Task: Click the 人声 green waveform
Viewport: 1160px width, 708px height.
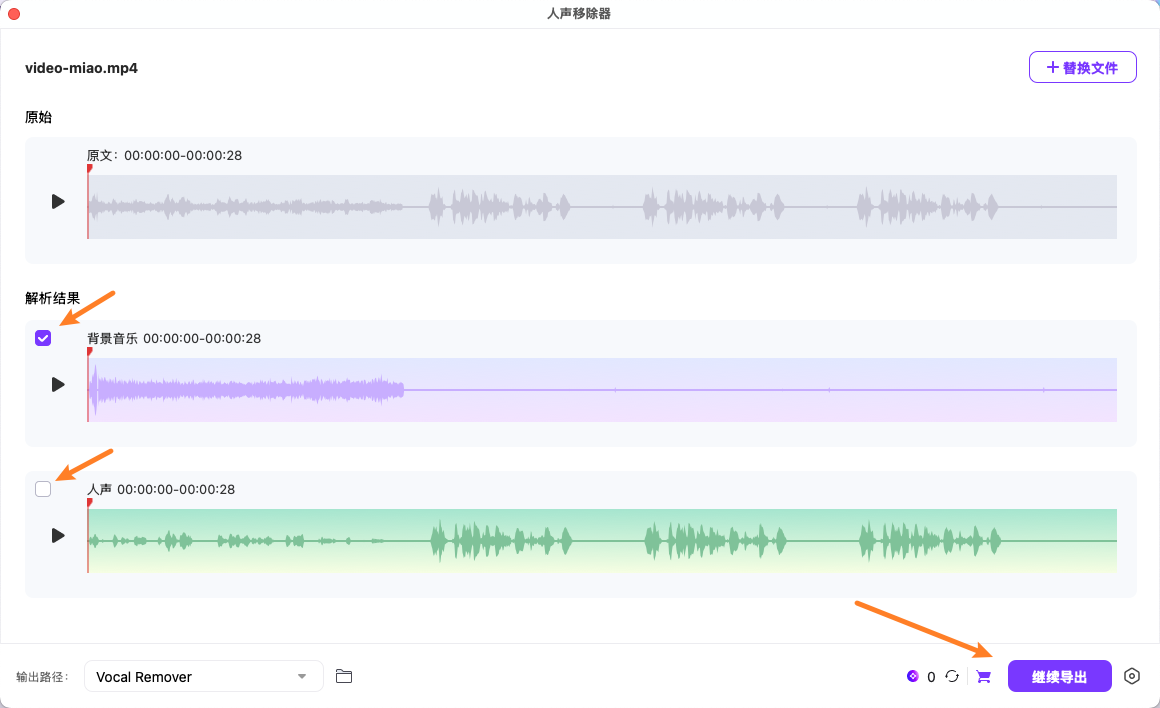Action: 602,541
